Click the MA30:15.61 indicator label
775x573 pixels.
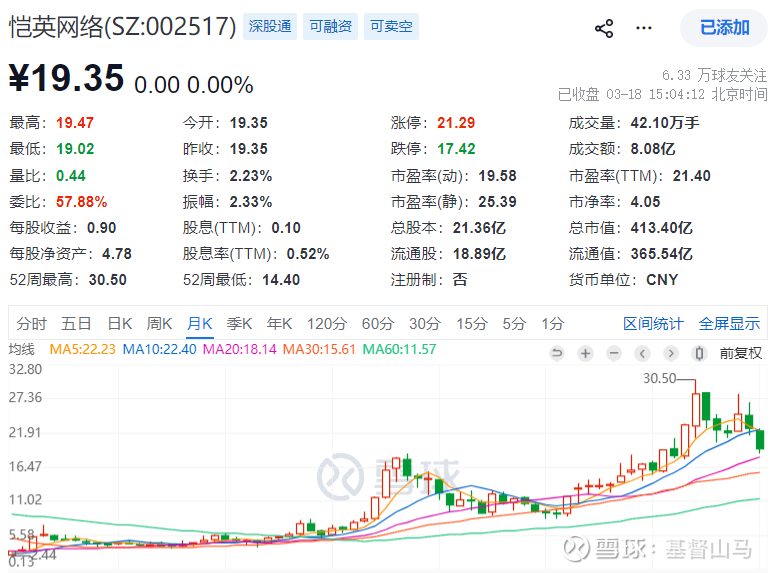pyautogui.click(x=319, y=350)
